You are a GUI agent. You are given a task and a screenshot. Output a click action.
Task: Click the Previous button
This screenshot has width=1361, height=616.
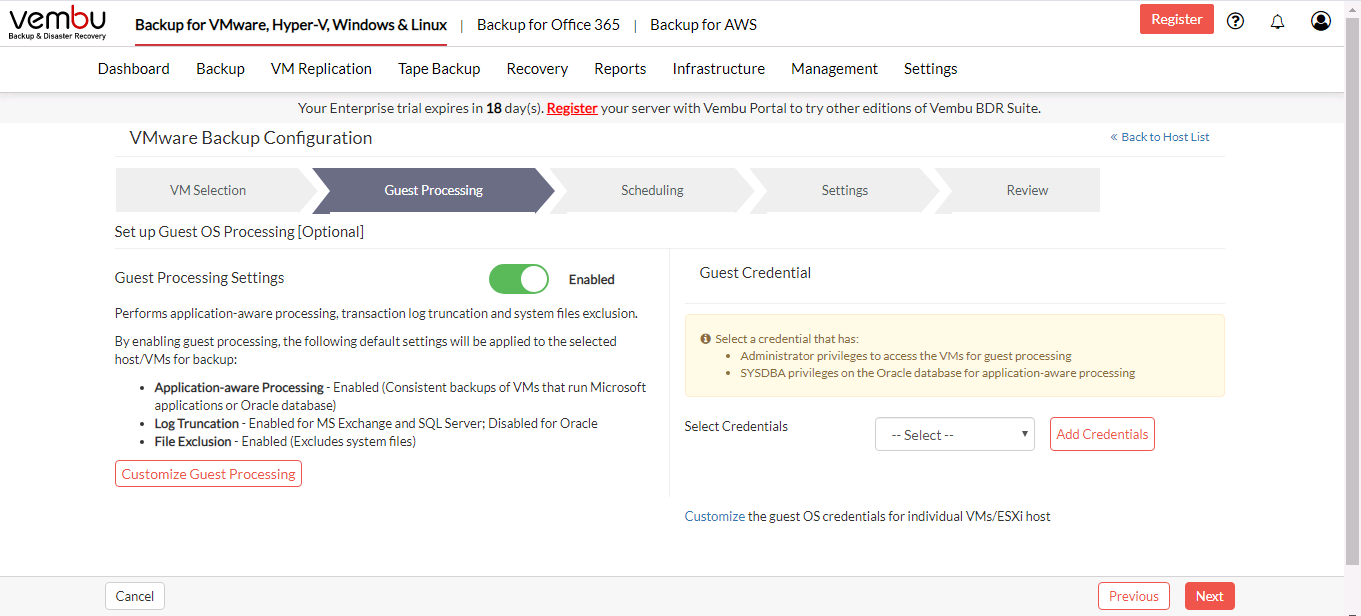point(1134,596)
